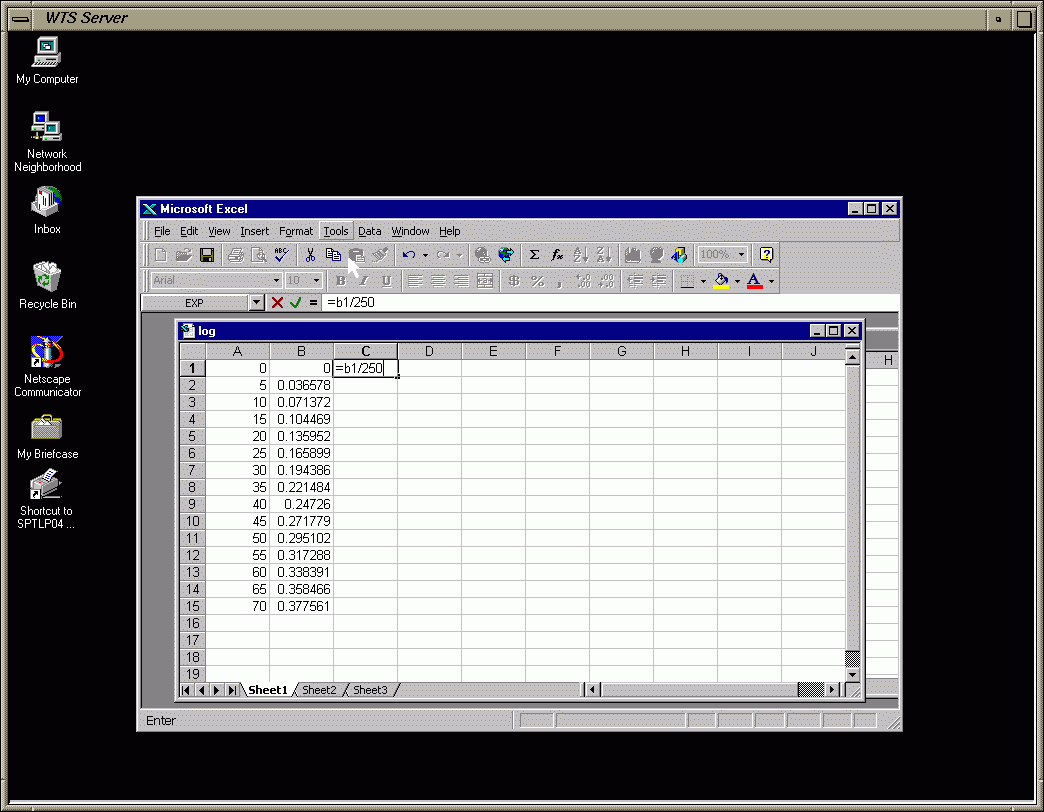Click the Fill Color paint bucket swatch

tap(722, 281)
